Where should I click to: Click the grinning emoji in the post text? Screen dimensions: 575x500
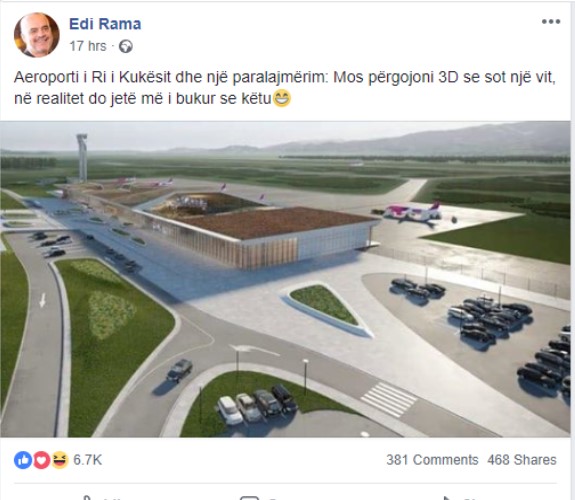point(282,98)
